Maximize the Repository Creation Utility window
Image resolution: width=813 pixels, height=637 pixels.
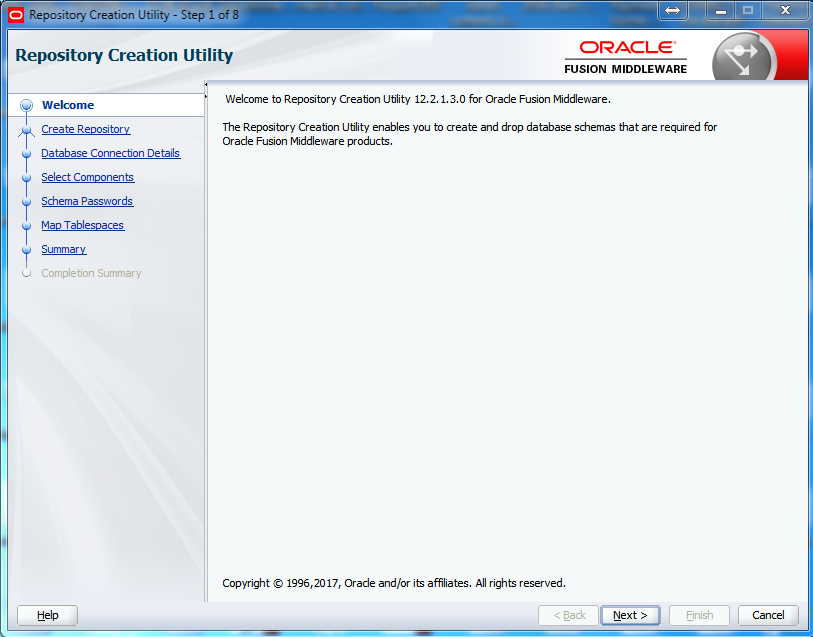(748, 10)
